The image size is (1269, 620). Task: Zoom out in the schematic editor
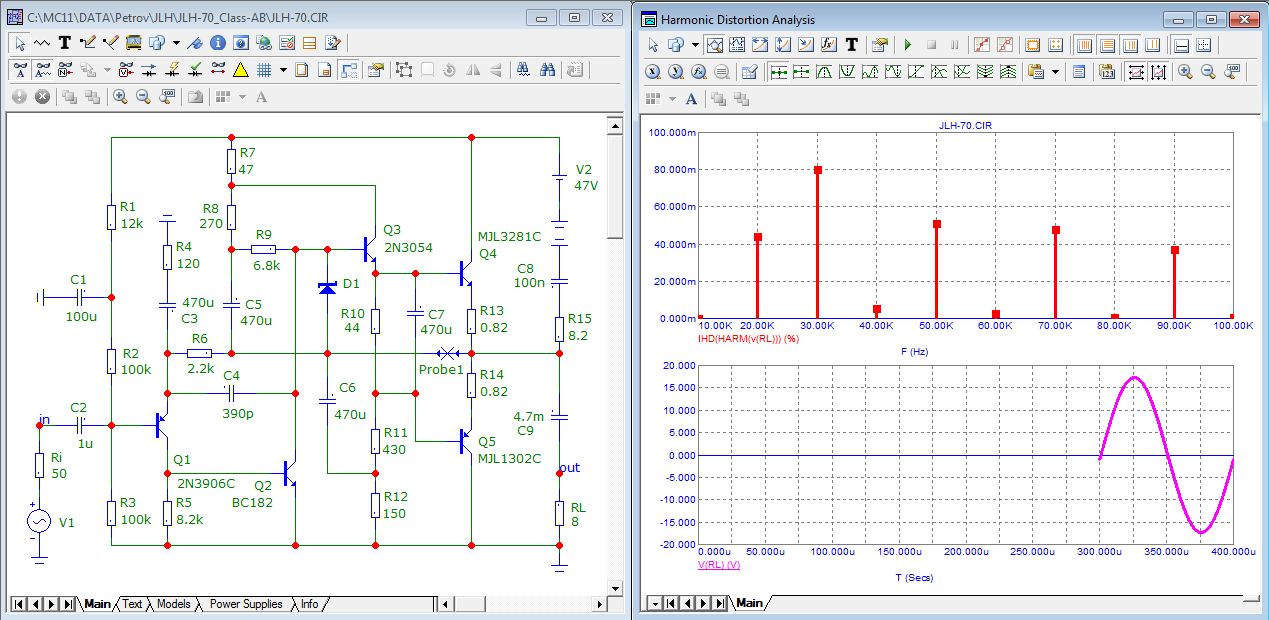pos(143,97)
